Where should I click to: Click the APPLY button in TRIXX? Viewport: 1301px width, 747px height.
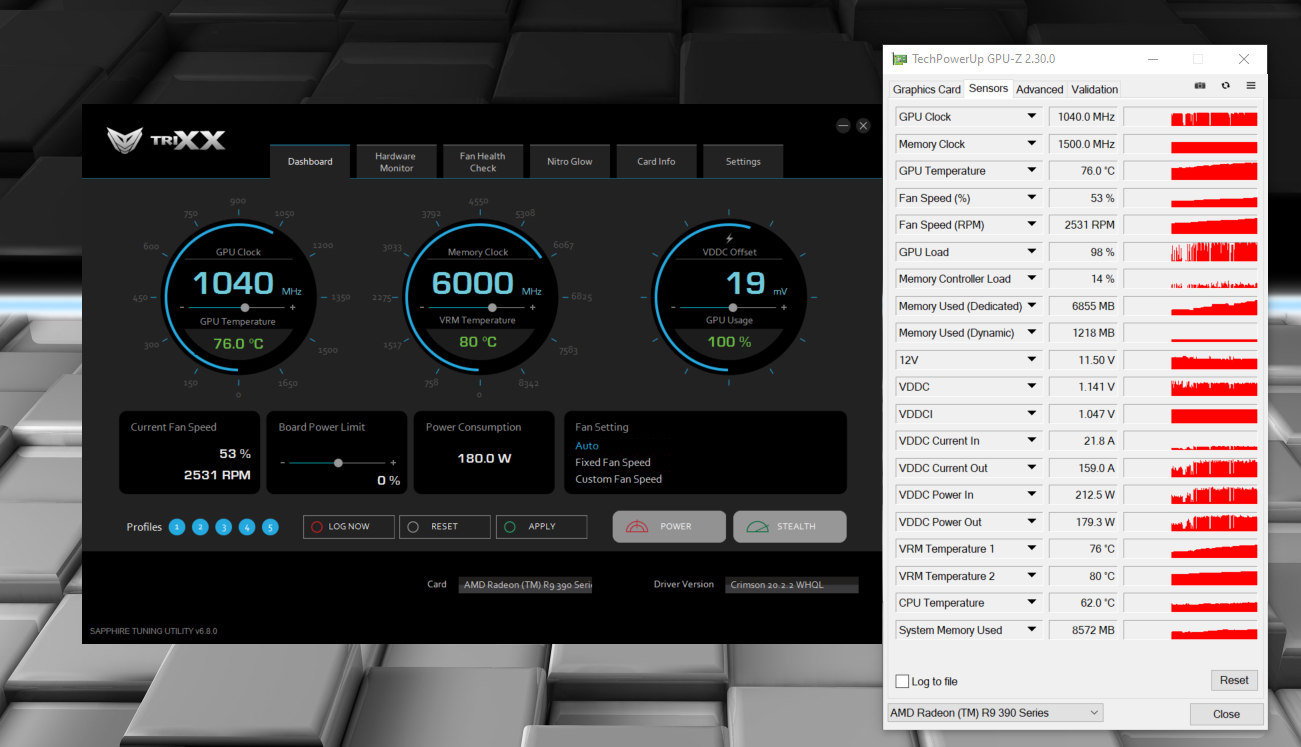[541, 527]
